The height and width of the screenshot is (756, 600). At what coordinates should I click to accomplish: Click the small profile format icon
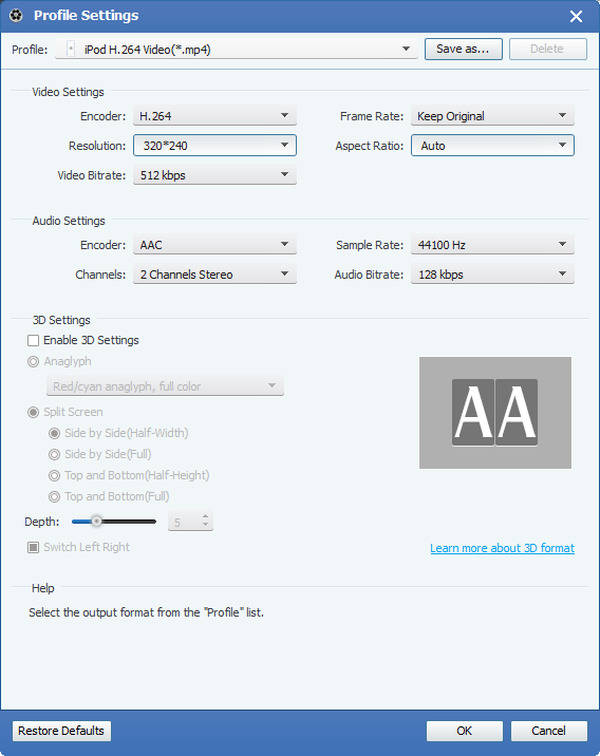click(x=70, y=48)
